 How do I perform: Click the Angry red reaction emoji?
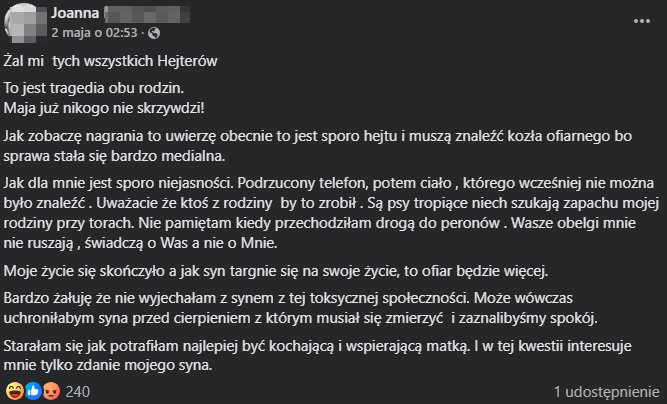[51, 391]
